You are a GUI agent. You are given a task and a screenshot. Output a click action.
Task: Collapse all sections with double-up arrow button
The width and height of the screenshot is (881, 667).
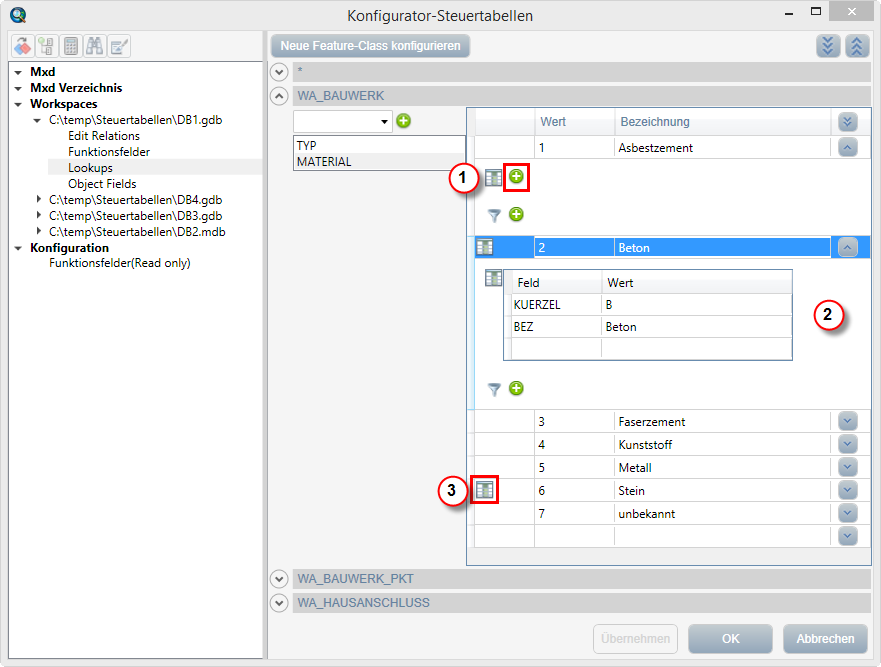(x=857, y=46)
